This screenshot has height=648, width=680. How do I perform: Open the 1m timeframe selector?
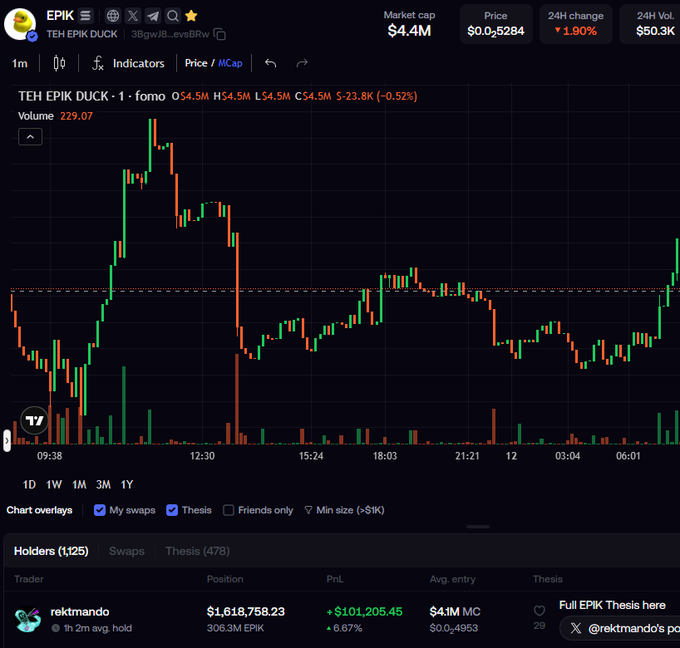(x=20, y=63)
